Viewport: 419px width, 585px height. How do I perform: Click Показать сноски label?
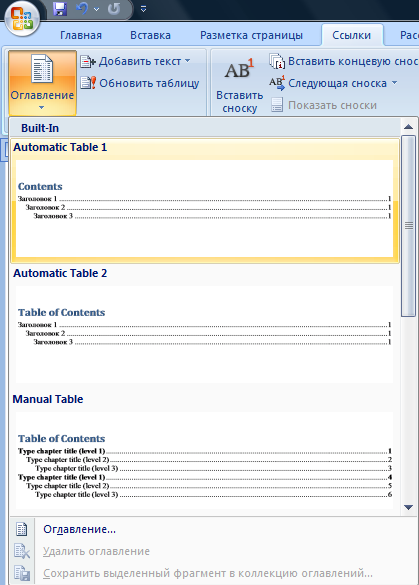click(332, 105)
